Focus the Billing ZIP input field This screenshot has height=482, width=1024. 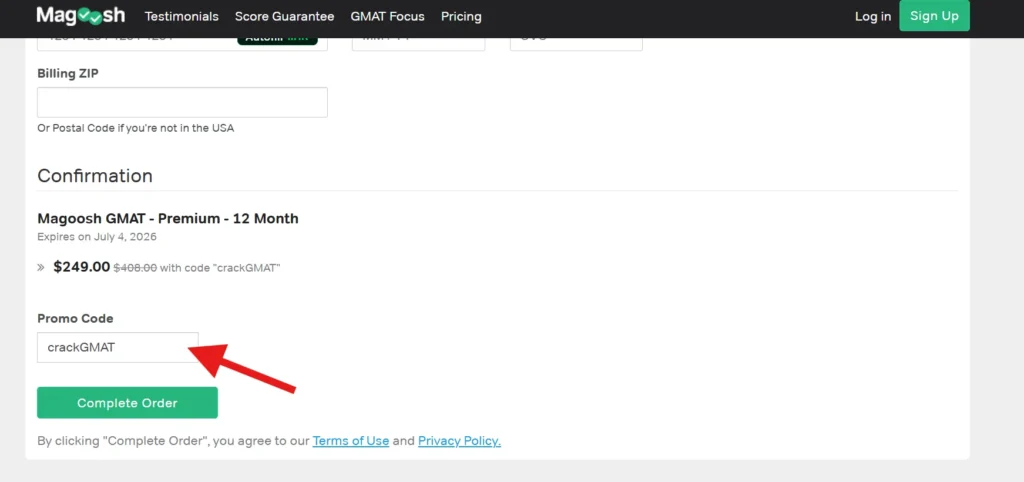point(182,103)
